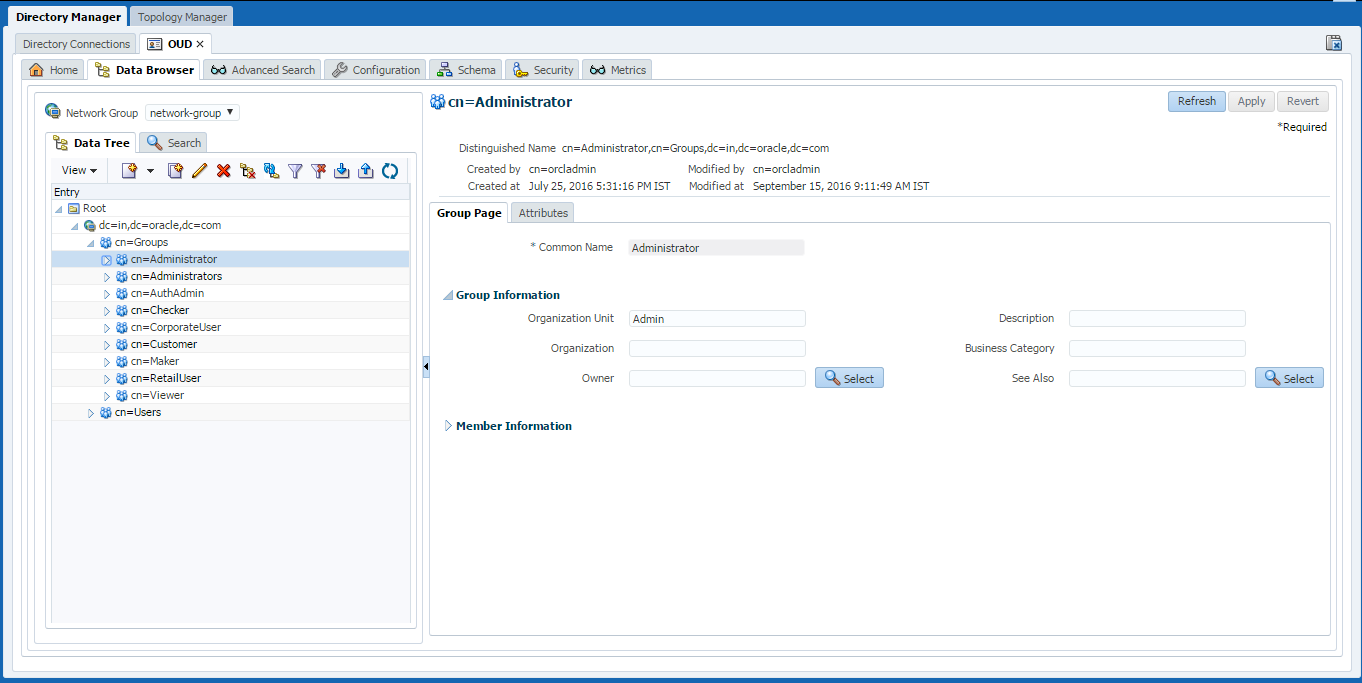
Task: Open the Advanced Search tab
Action: (263, 70)
